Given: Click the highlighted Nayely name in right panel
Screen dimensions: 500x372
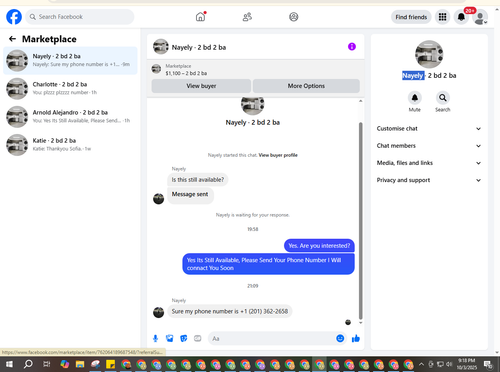Looking at the screenshot, I should coord(413,76).
